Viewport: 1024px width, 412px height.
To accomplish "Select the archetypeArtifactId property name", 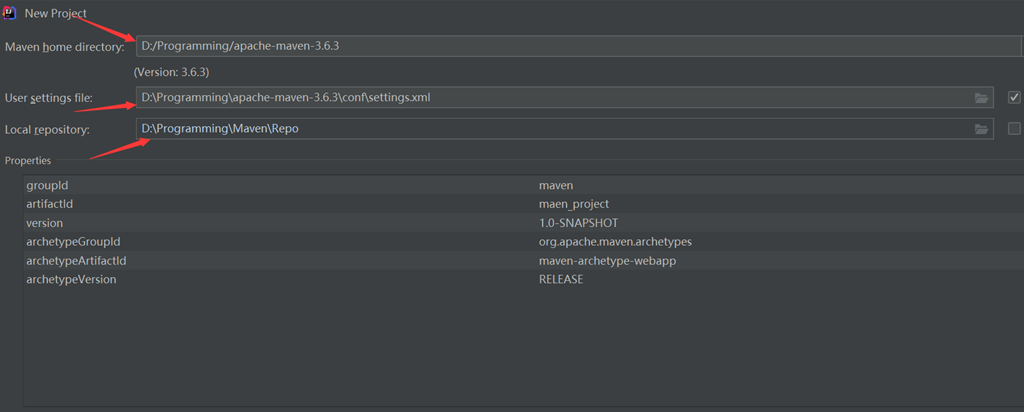I will 76,261.
